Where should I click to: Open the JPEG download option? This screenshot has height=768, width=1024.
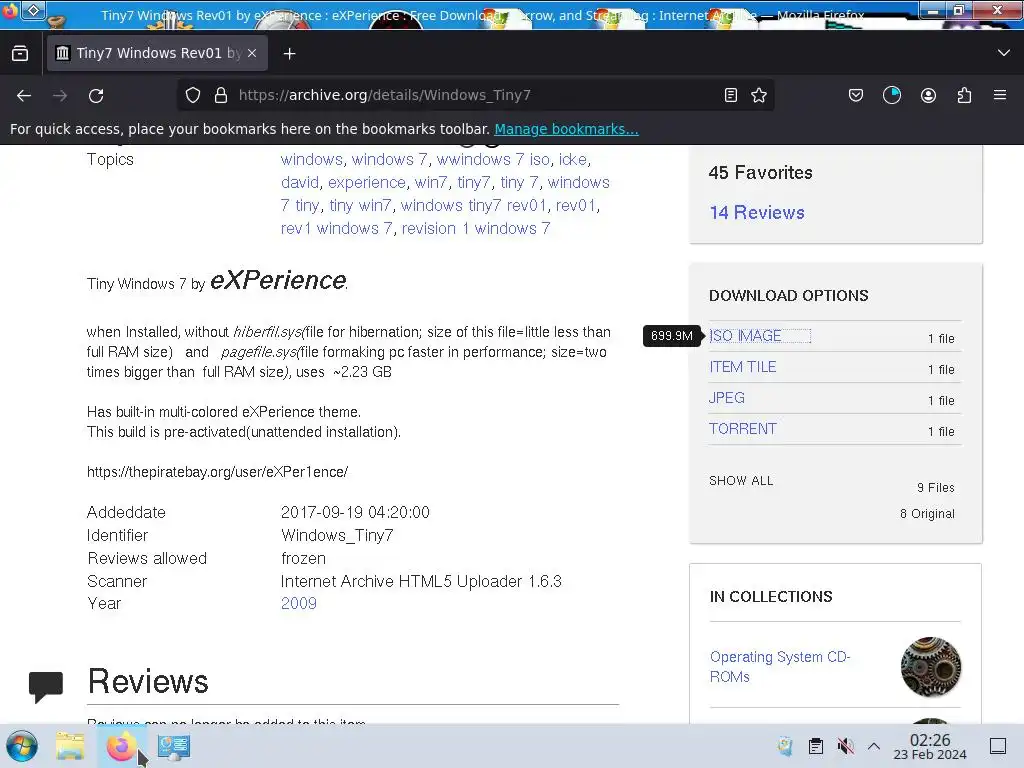click(727, 398)
